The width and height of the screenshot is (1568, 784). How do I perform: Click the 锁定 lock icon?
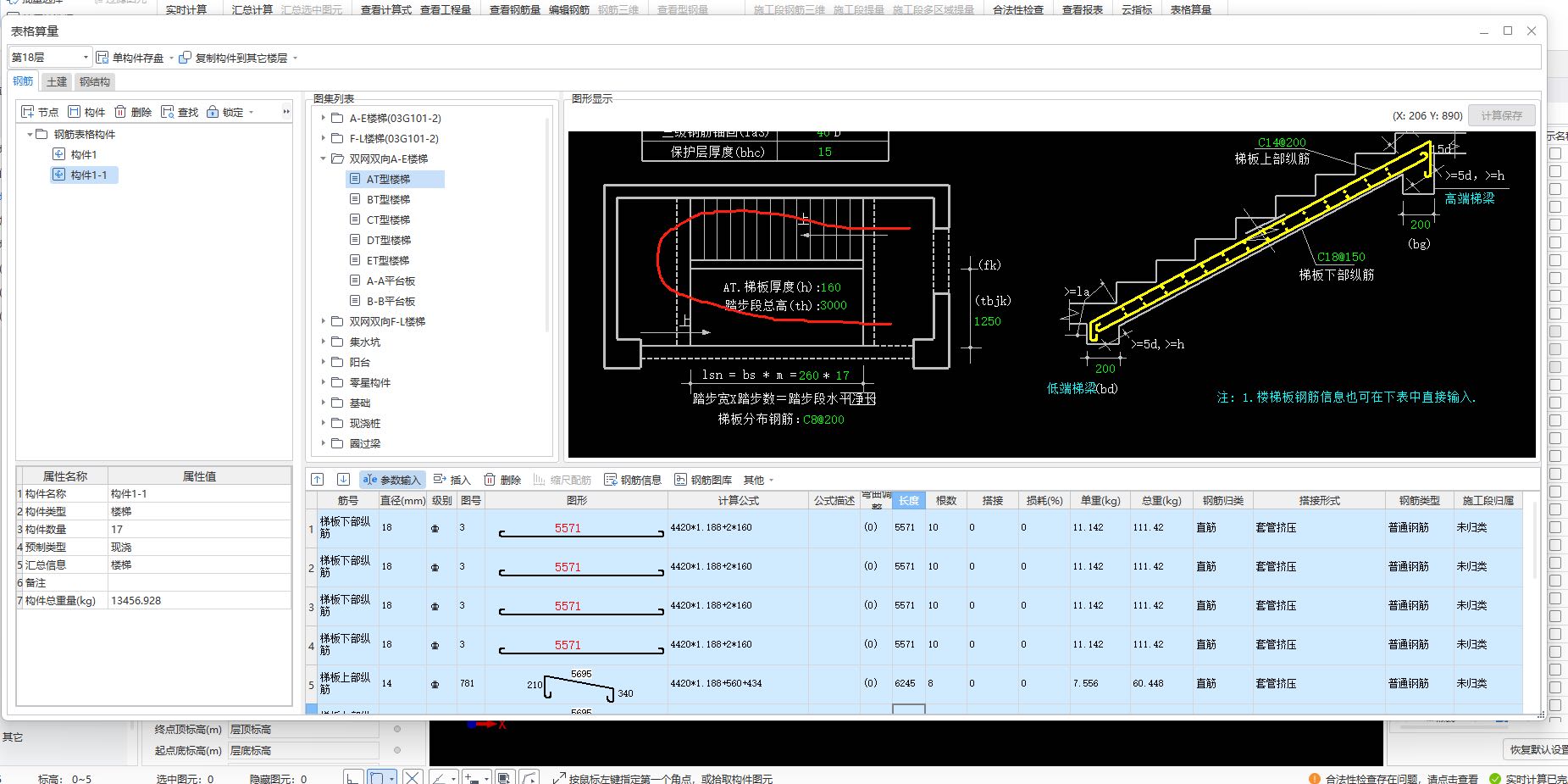213,112
